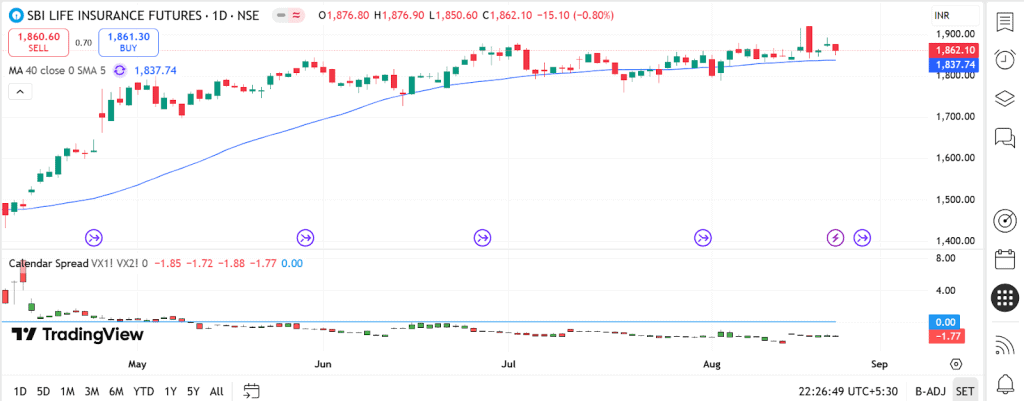Click the Jul label on time axis
The width and height of the screenshot is (1024, 401).
[508, 364]
